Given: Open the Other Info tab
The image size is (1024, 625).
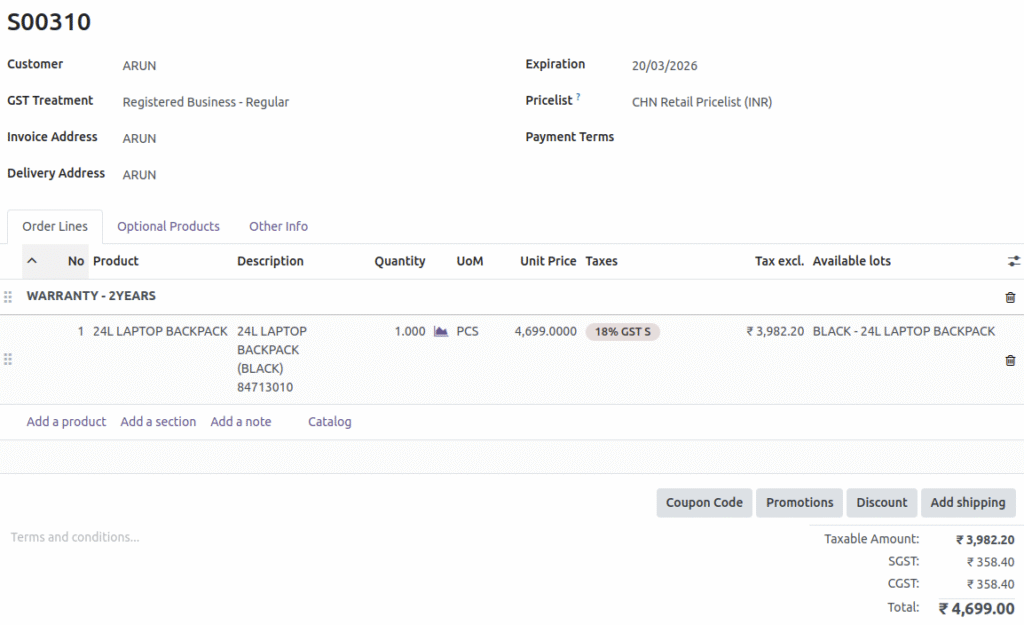Looking at the screenshot, I should click(x=278, y=226).
